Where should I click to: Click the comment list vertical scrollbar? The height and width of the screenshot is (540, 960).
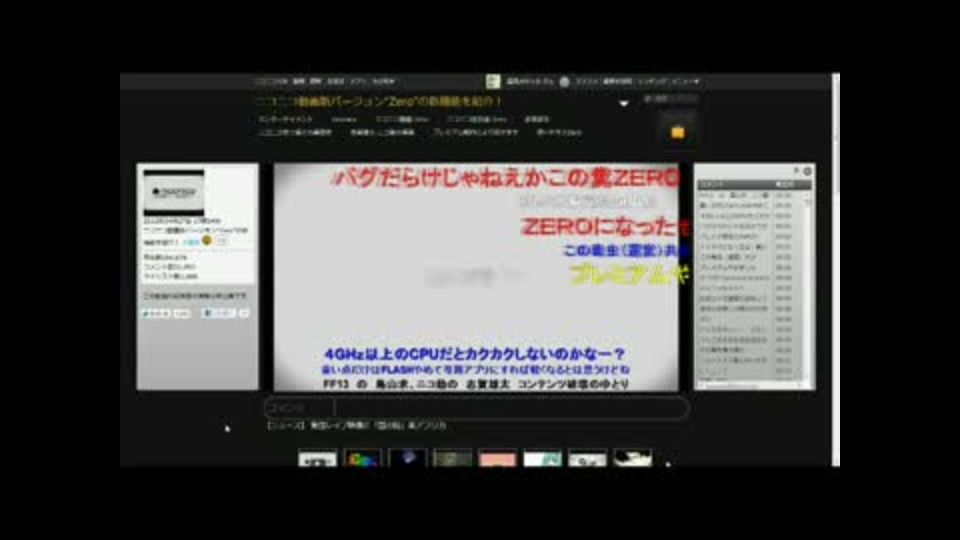tap(807, 285)
